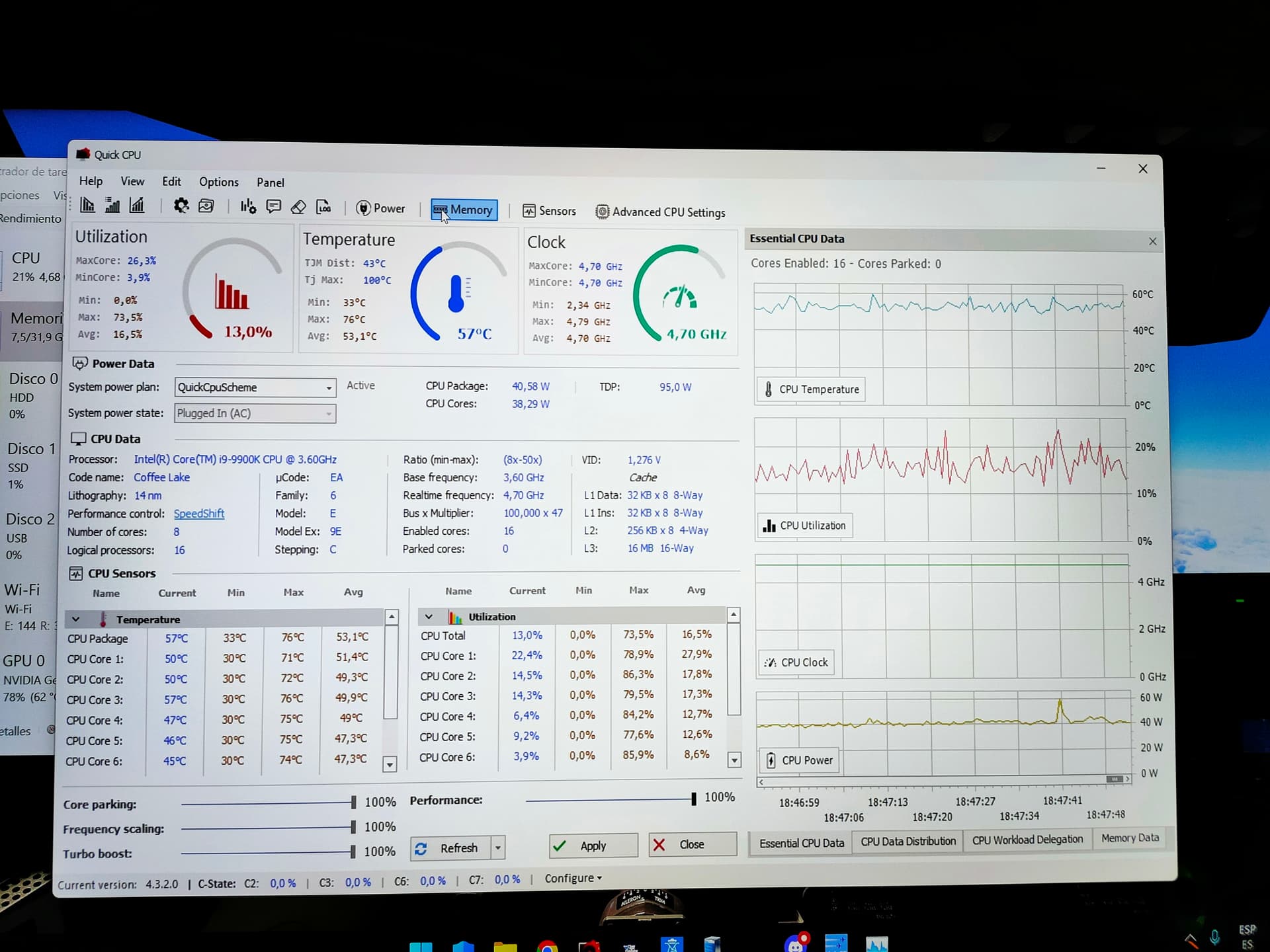
Task: Click the Close button
Action: pyautogui.click(x=693, y=844)
